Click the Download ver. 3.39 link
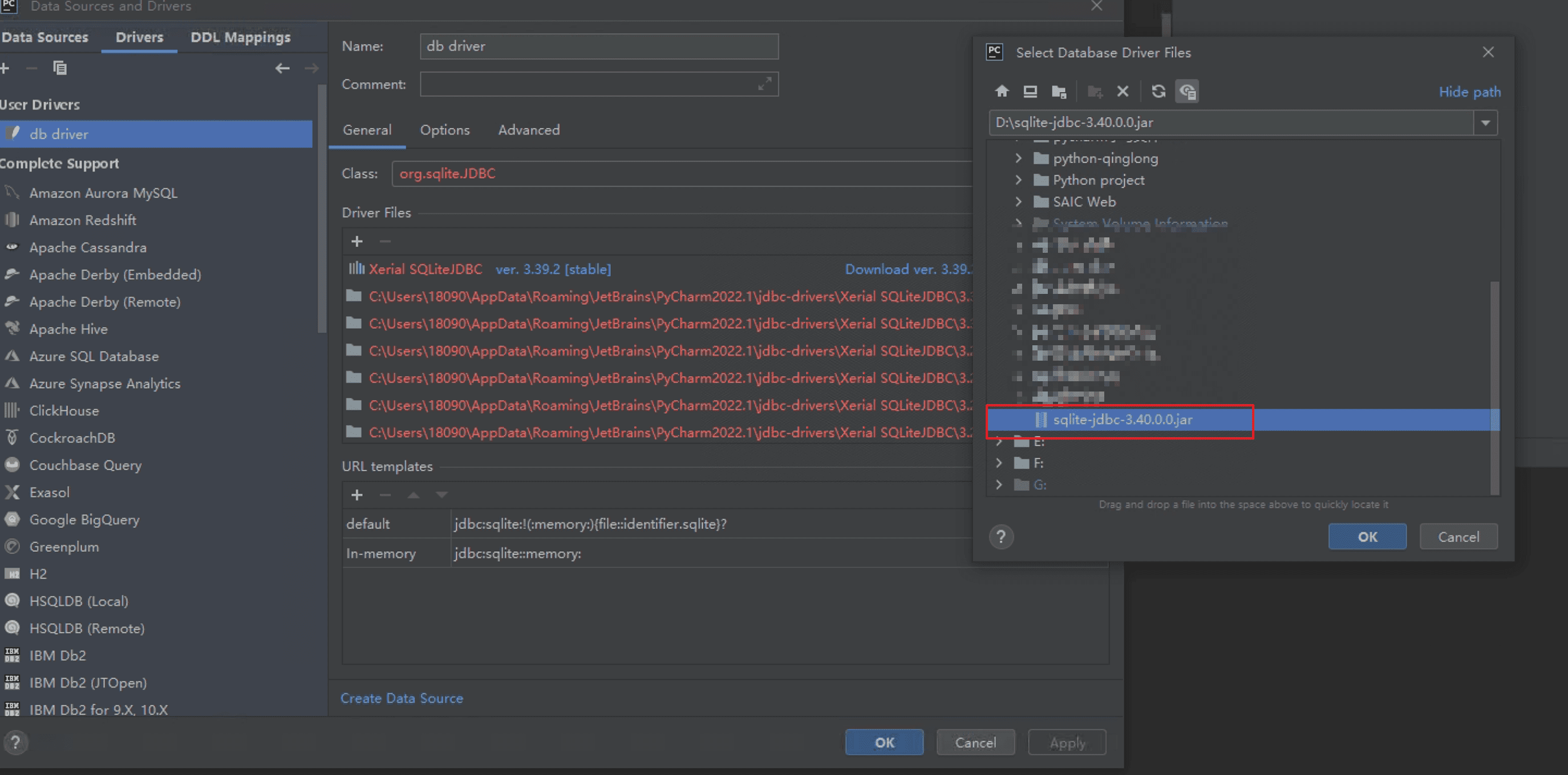 click(908, 269)
